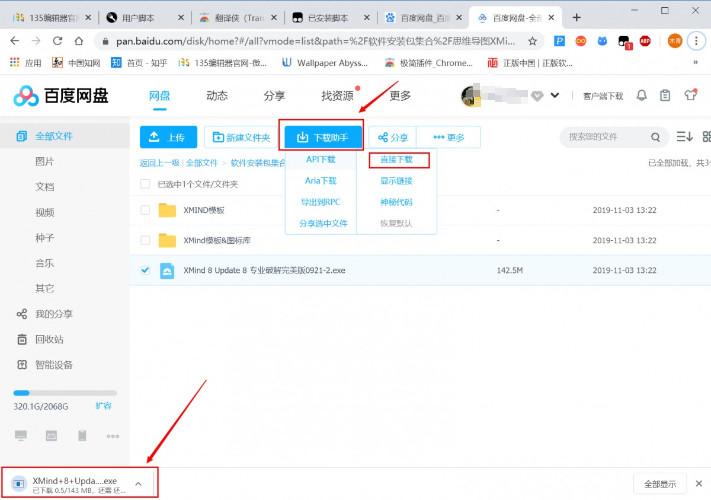The image size is (711, 500).
Task: Open the toolbar 更多 three-dots menu
Action: pos(448,137)
